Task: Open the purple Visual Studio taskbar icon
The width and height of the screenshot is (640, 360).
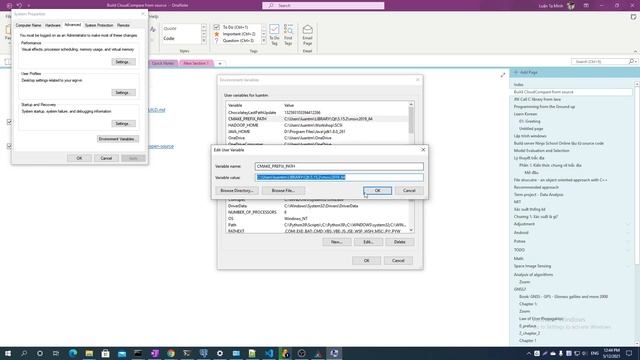Action: (154, 353)
